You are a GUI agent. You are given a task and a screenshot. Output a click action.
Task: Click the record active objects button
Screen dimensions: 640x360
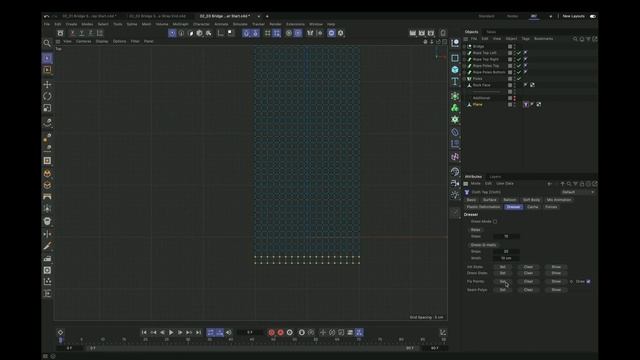pos(271,333)
